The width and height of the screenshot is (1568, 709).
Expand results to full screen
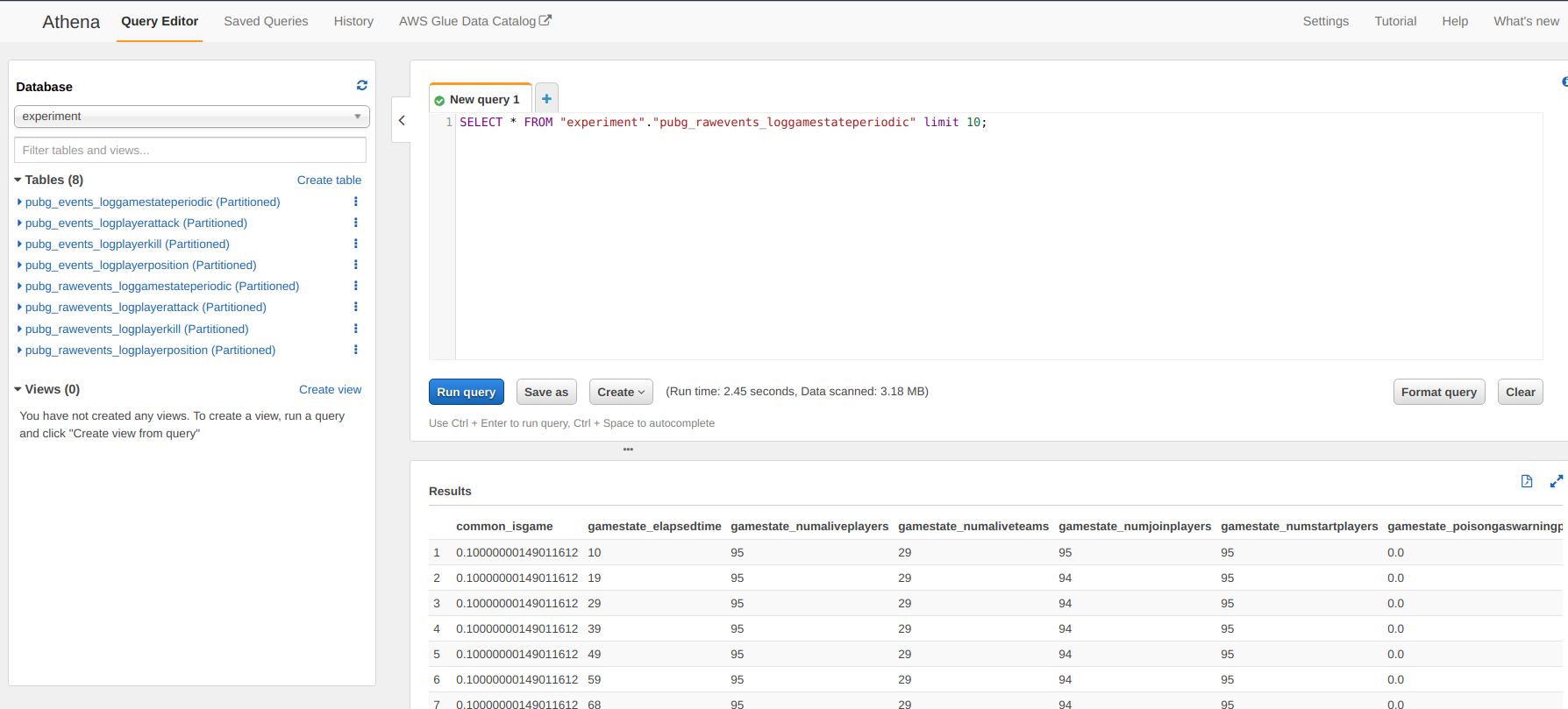pos(1556,481)
